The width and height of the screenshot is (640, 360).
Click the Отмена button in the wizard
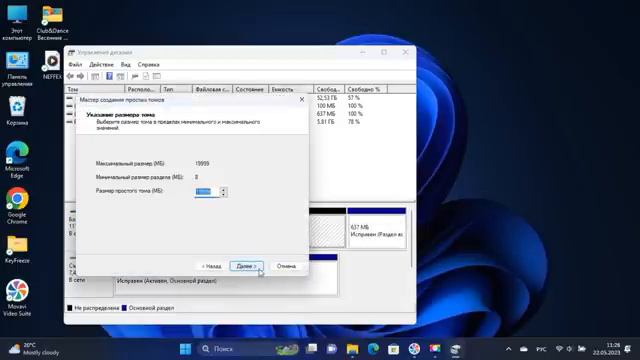(x=286, y=266)
